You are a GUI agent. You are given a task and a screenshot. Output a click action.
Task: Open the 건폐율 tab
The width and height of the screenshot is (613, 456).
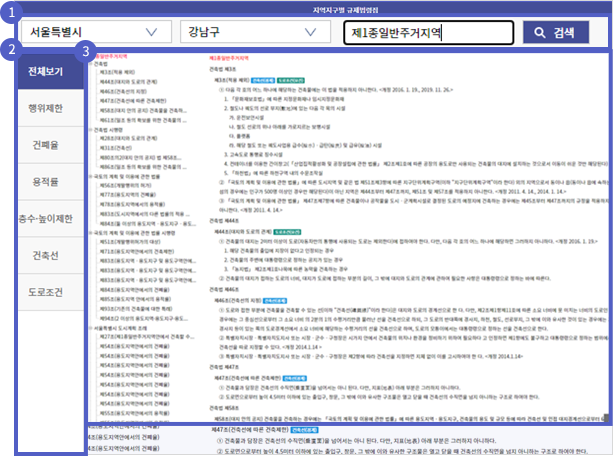[x=44, y=144]
